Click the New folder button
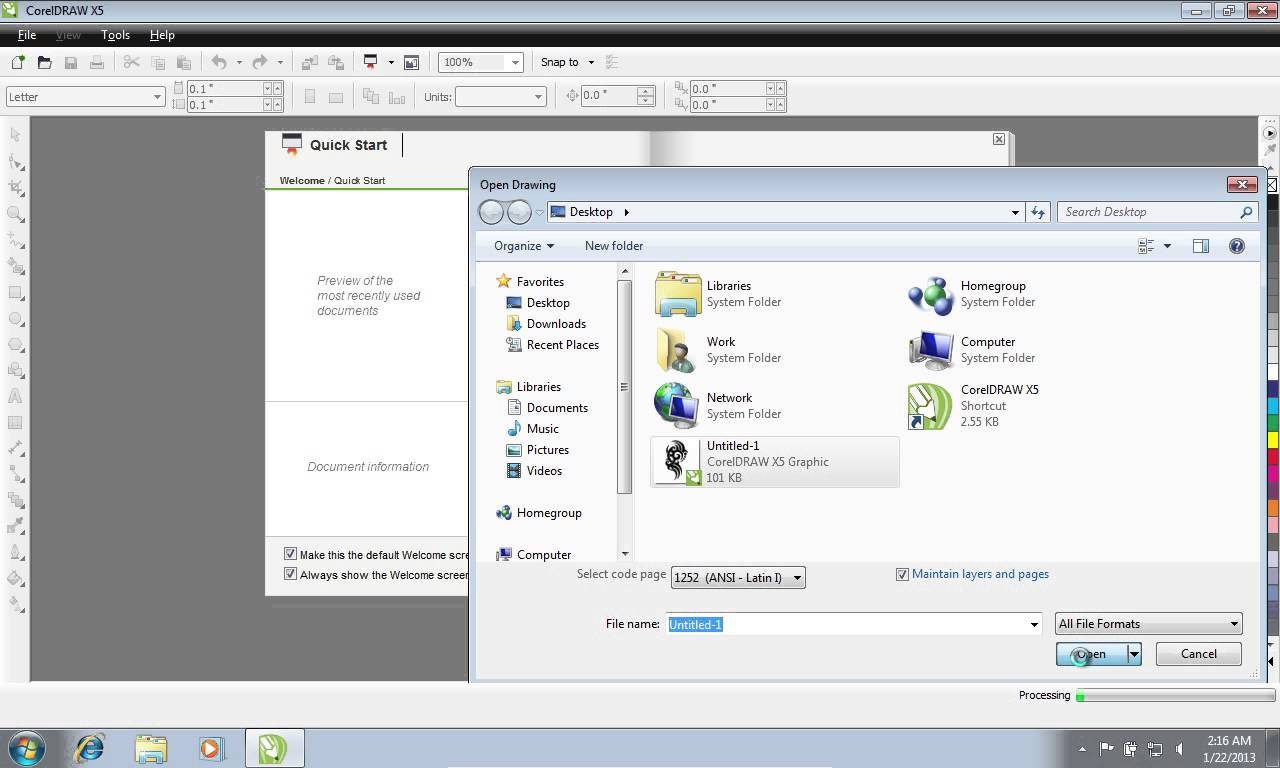1280x768 pixels. click(613, 245)
